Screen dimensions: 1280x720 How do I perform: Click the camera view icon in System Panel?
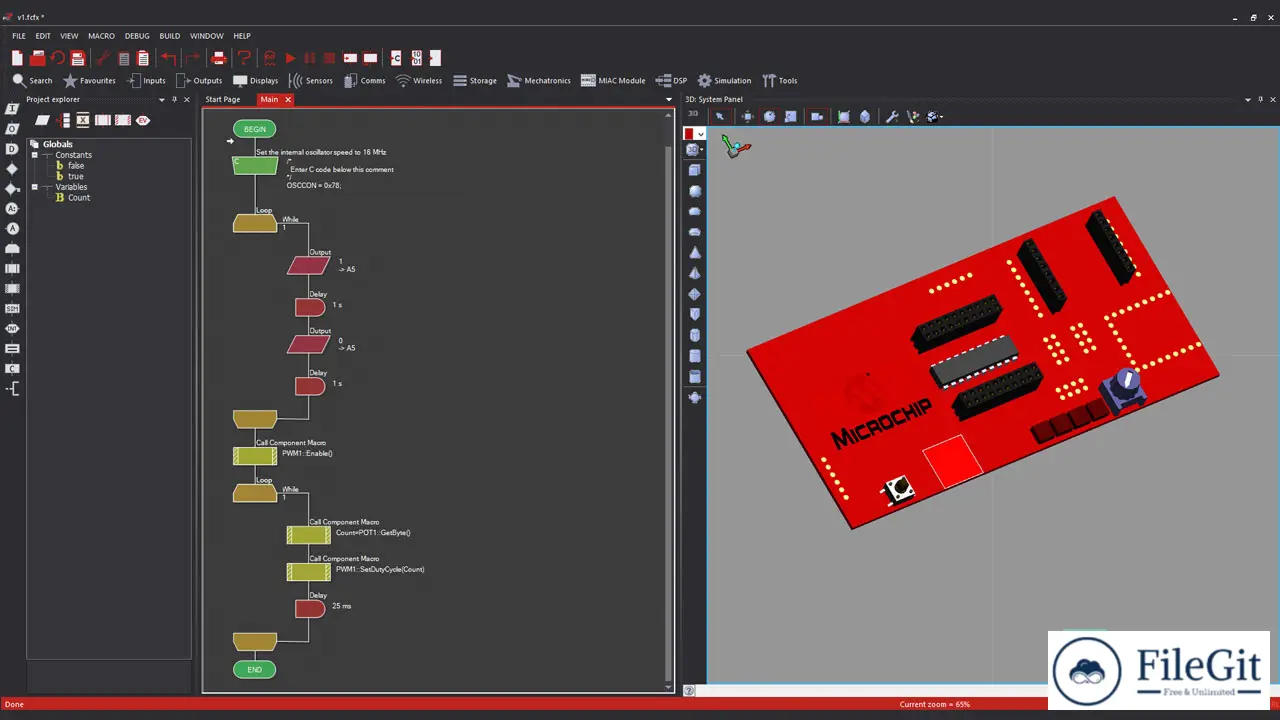point(817,117)
